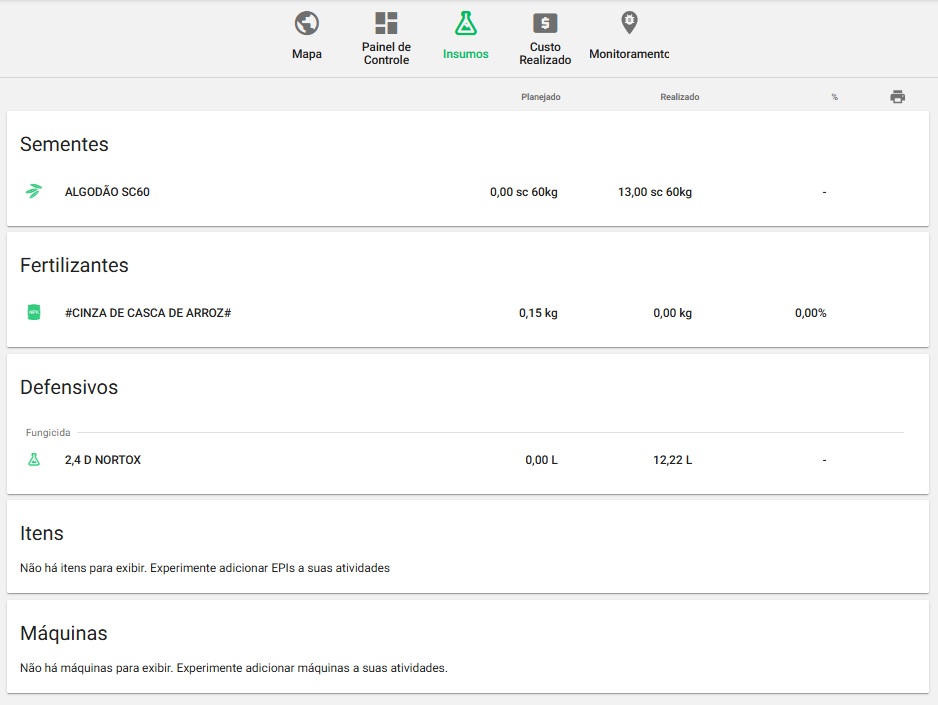Select the ALGODÃO SC60 seed row
This screenshot has height=705, width=938.
coord(107,192)
